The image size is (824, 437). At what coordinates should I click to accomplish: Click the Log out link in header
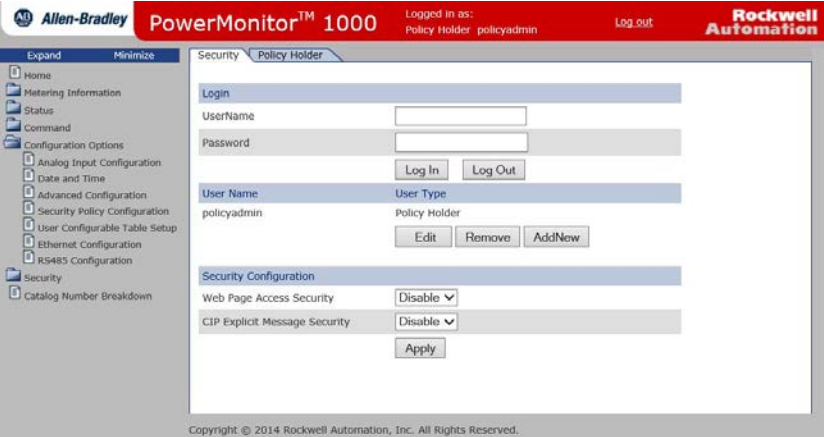pyautogui.click(x=633, y=22)
